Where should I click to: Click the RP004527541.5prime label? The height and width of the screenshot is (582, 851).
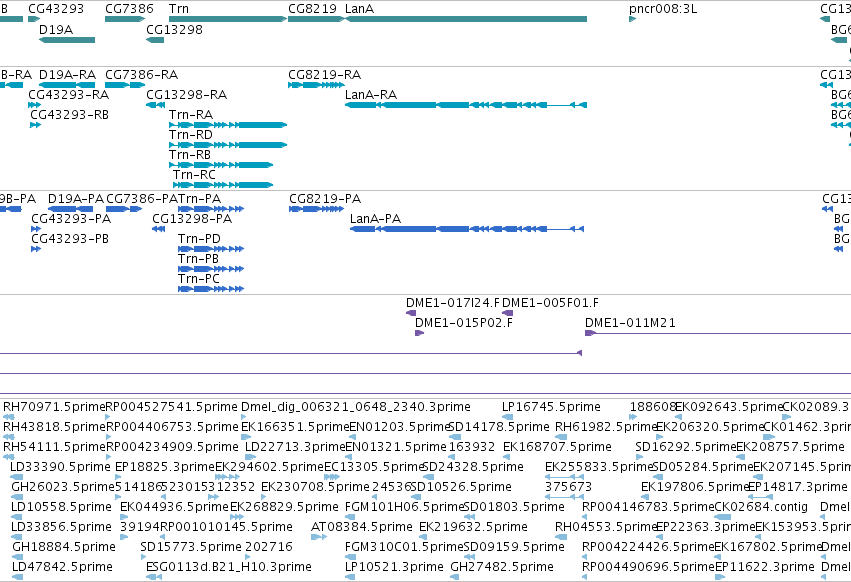[172, 407]
